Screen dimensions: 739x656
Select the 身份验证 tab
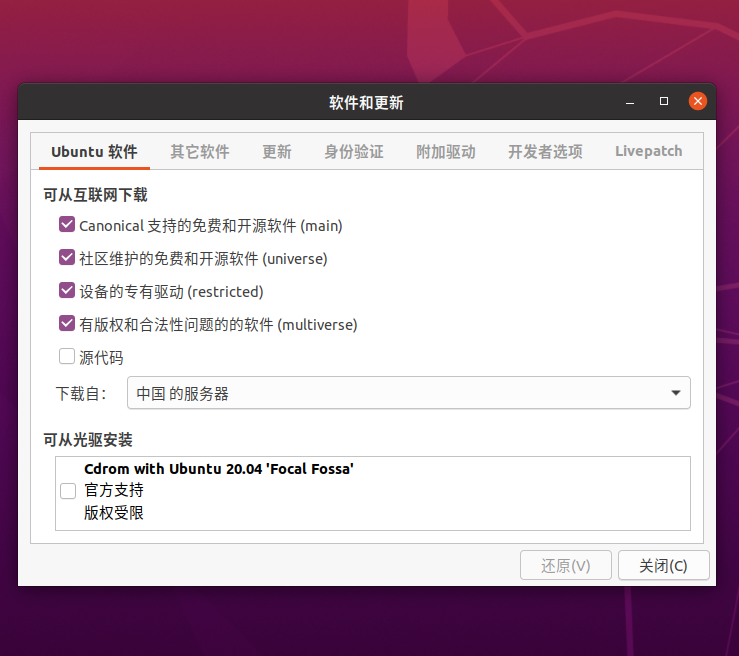pyautogui.click(x=354, y=152)
